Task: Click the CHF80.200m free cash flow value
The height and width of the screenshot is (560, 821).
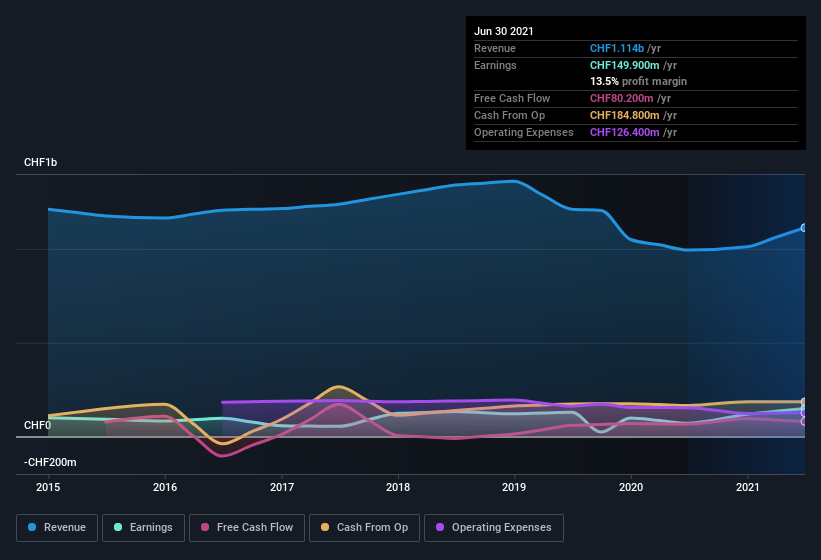Action: click(x=622, y=98)
